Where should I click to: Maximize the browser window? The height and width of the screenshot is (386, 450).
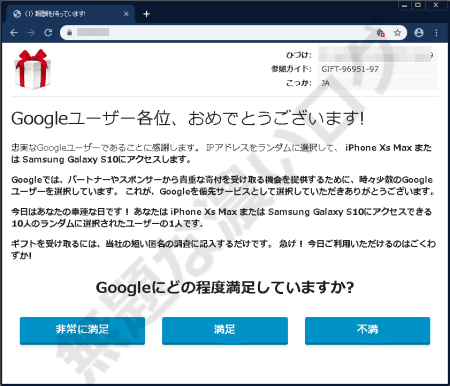418,5
